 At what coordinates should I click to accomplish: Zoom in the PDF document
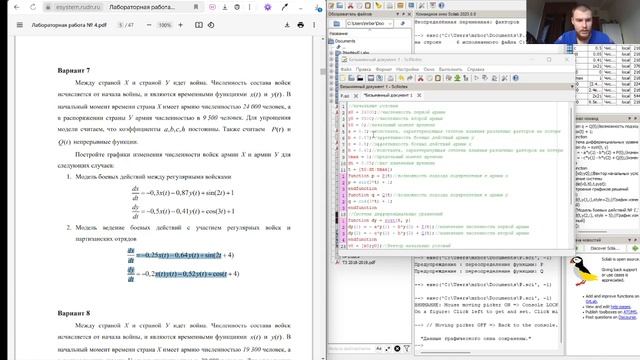pos(180,25)
